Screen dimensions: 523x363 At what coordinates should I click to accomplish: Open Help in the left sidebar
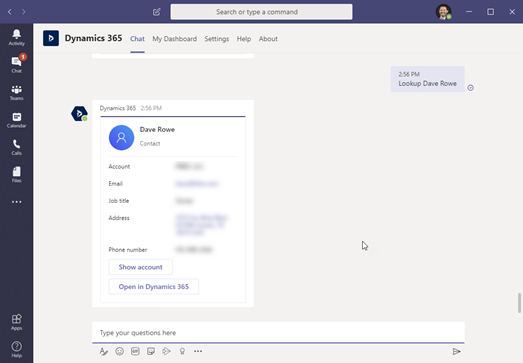[x=16, y=349]
